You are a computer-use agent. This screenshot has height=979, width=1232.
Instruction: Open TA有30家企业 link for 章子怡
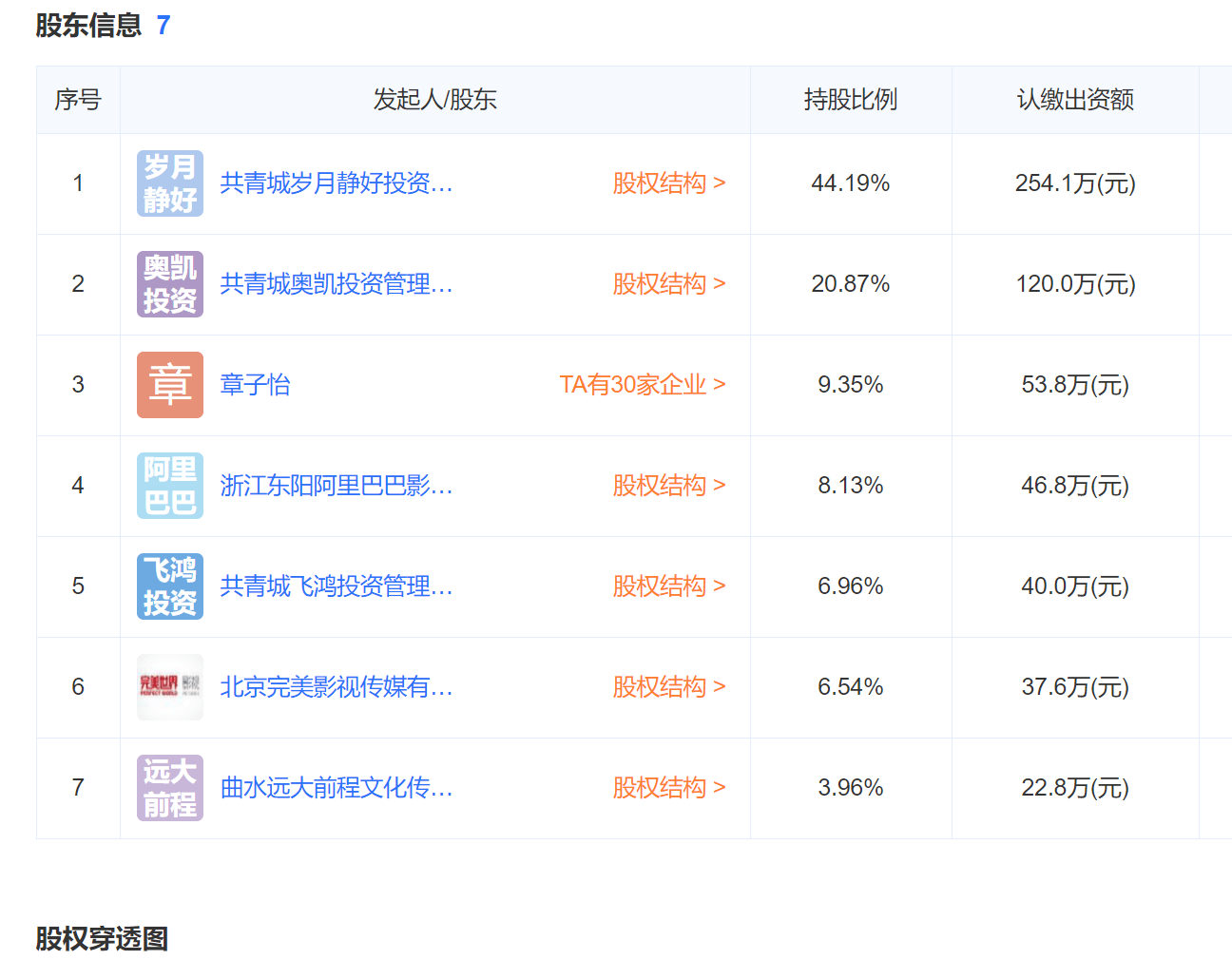click(x=643, y=385)
